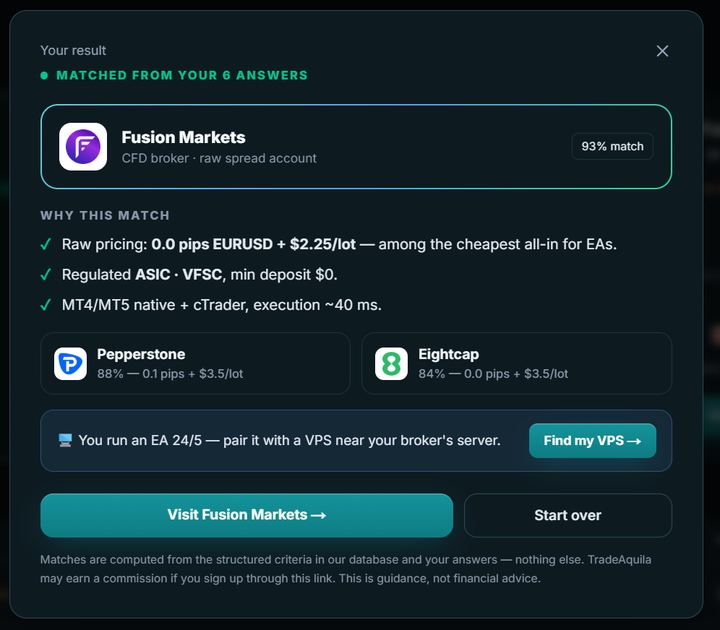Screen dimensions: 720x630
Task: Click the Fusion Markets purple logo icon
Action: [x=83, y=146]
